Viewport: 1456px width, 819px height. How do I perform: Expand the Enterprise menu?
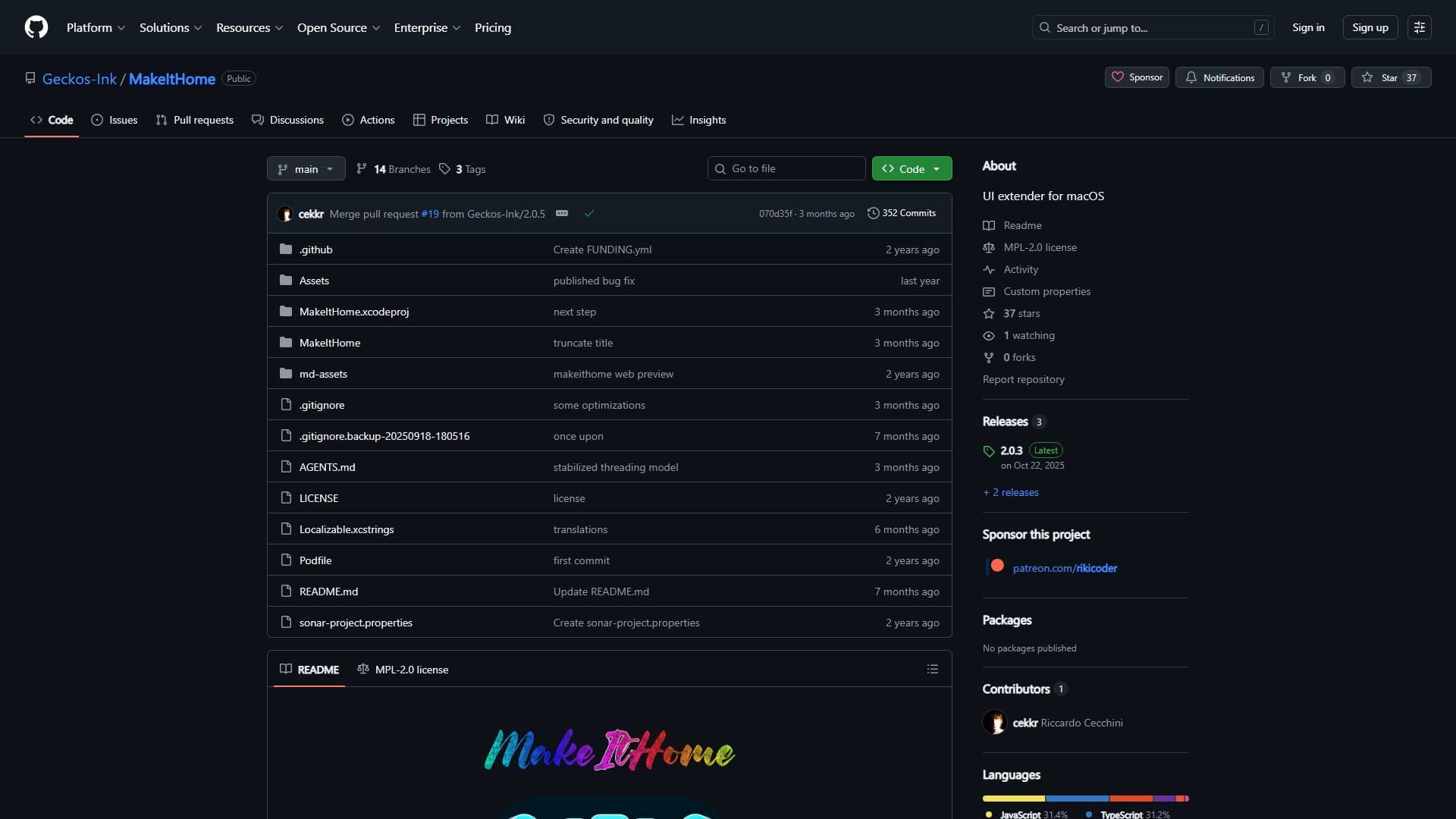[x=427, y=27]
